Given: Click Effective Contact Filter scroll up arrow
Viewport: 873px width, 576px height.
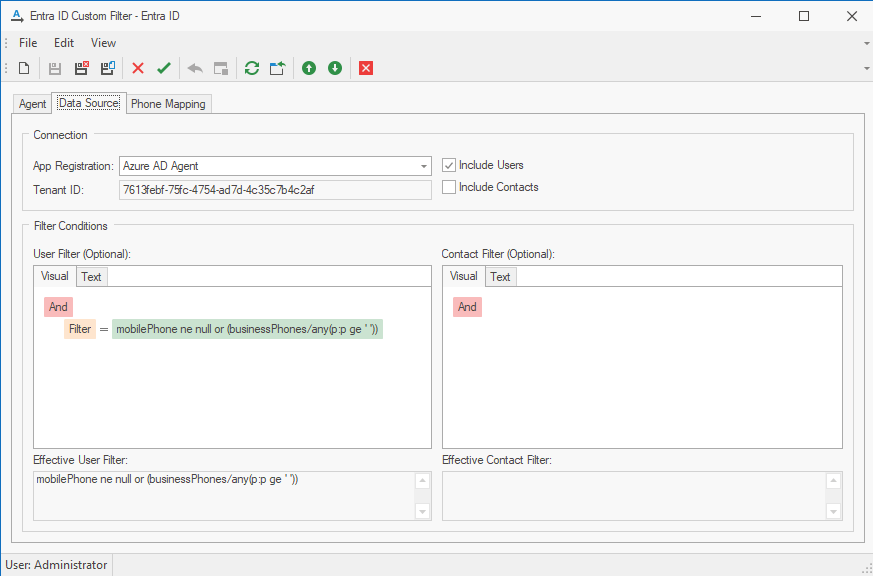Looking at the screenshot, I should point(833,481).
